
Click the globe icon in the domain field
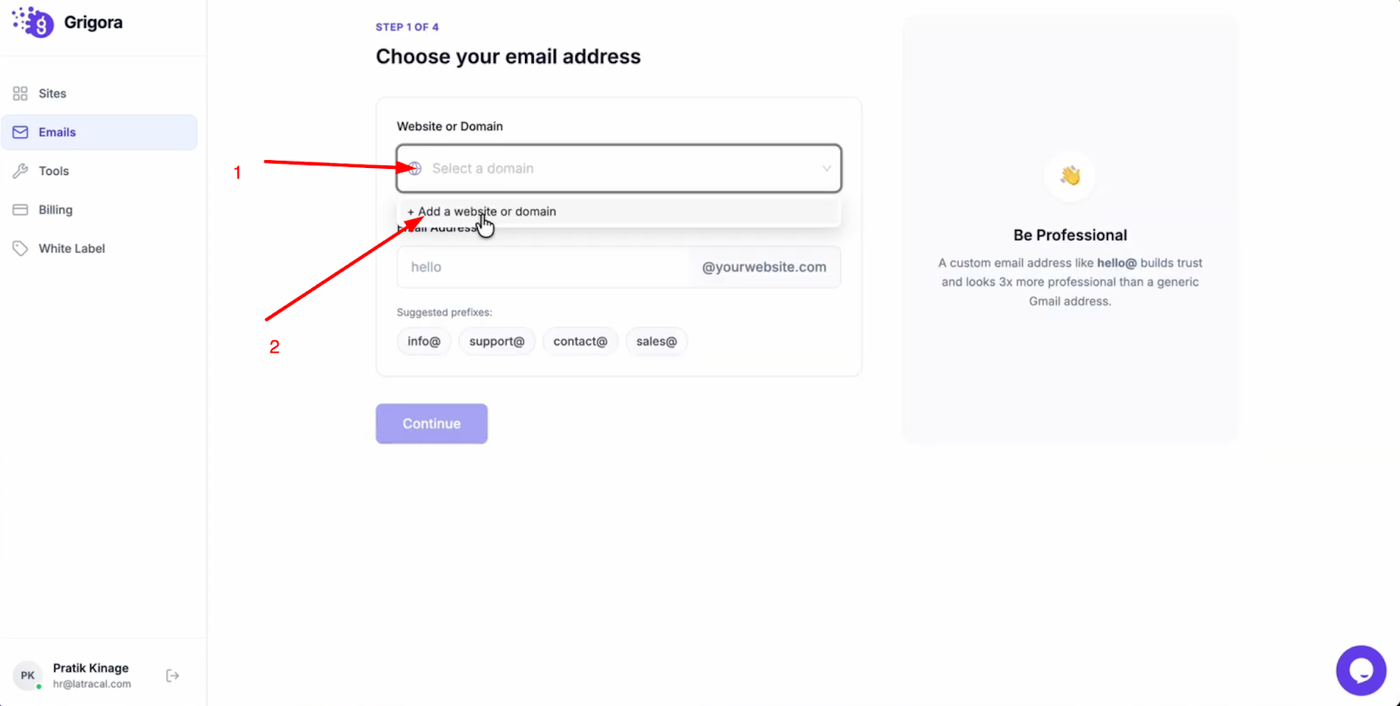(415, 168)
